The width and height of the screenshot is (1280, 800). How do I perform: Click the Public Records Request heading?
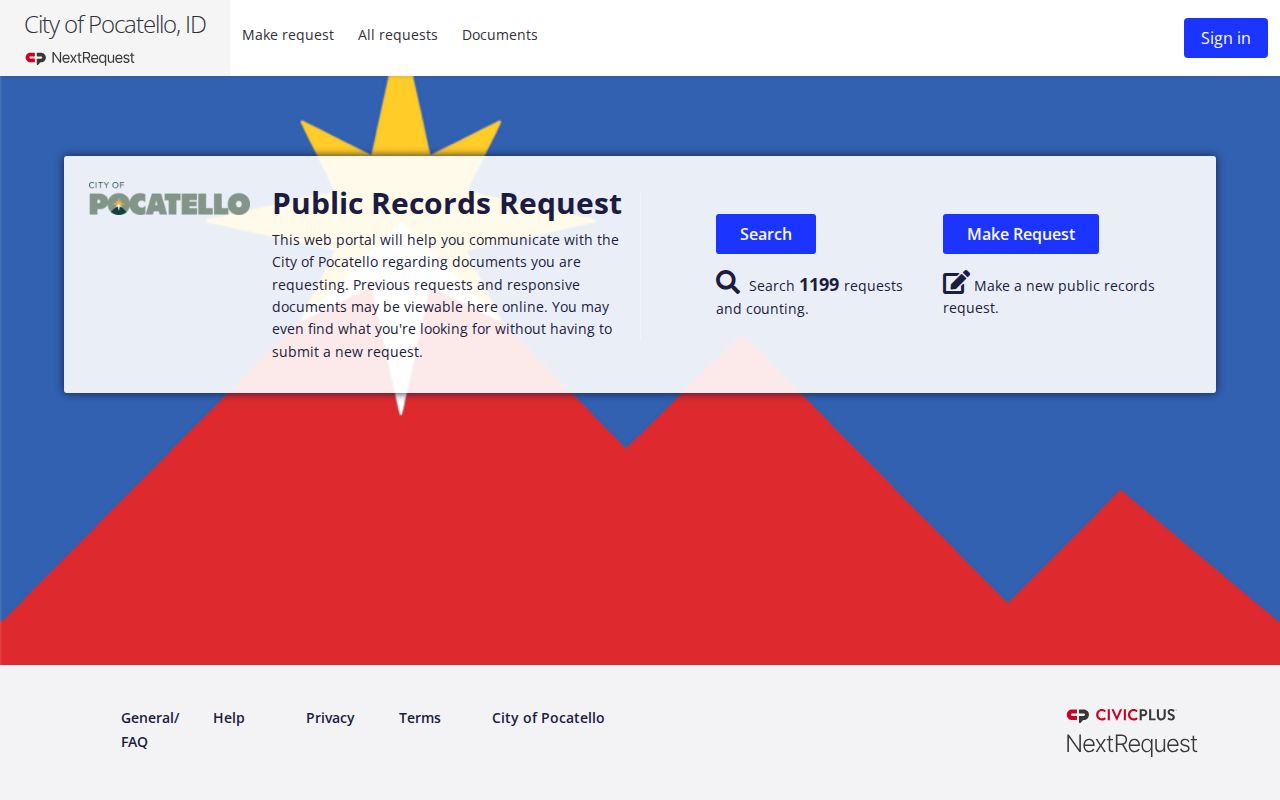447,203
